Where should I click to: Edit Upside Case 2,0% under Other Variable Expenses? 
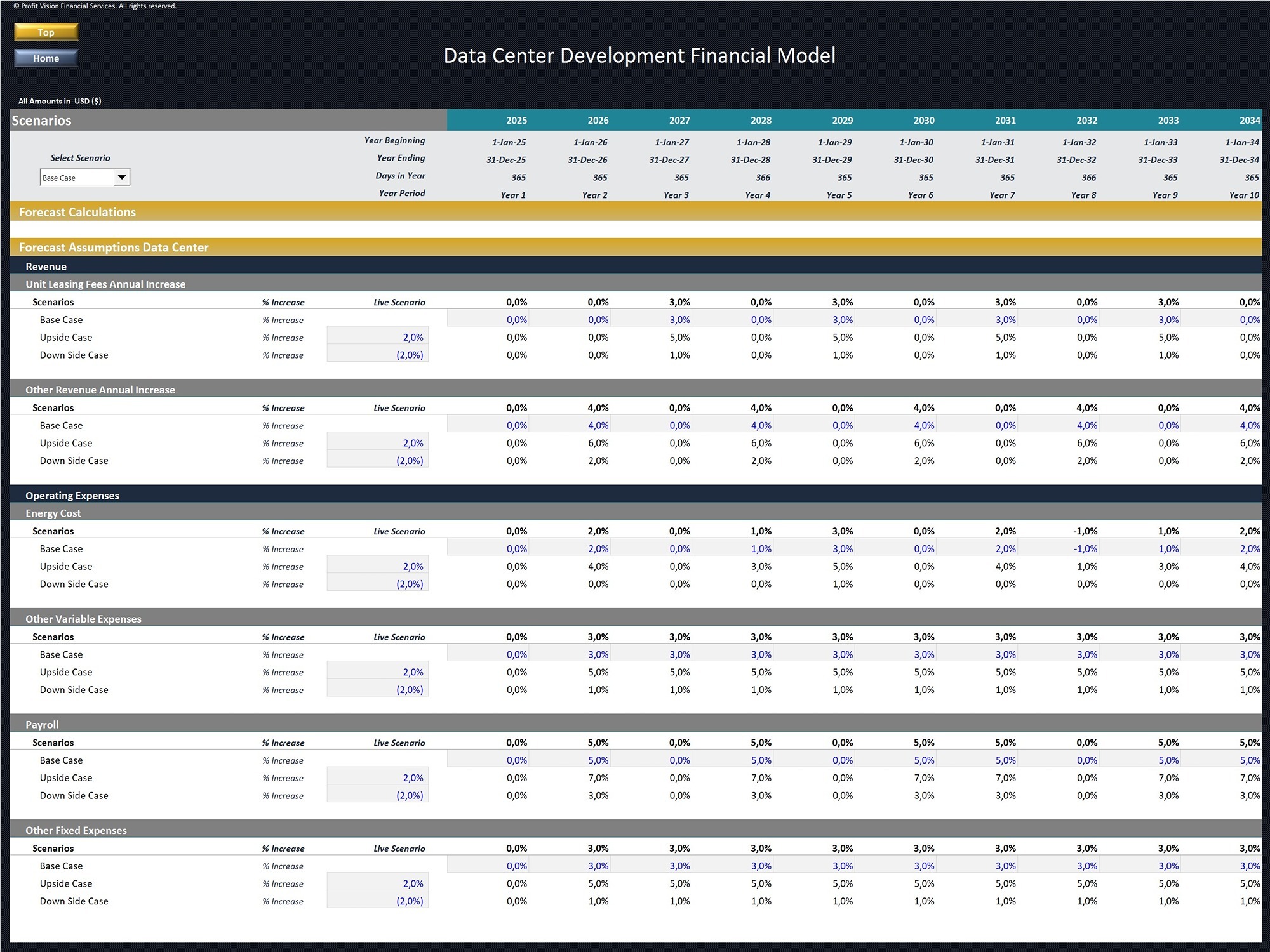click(x=378, y=672)
